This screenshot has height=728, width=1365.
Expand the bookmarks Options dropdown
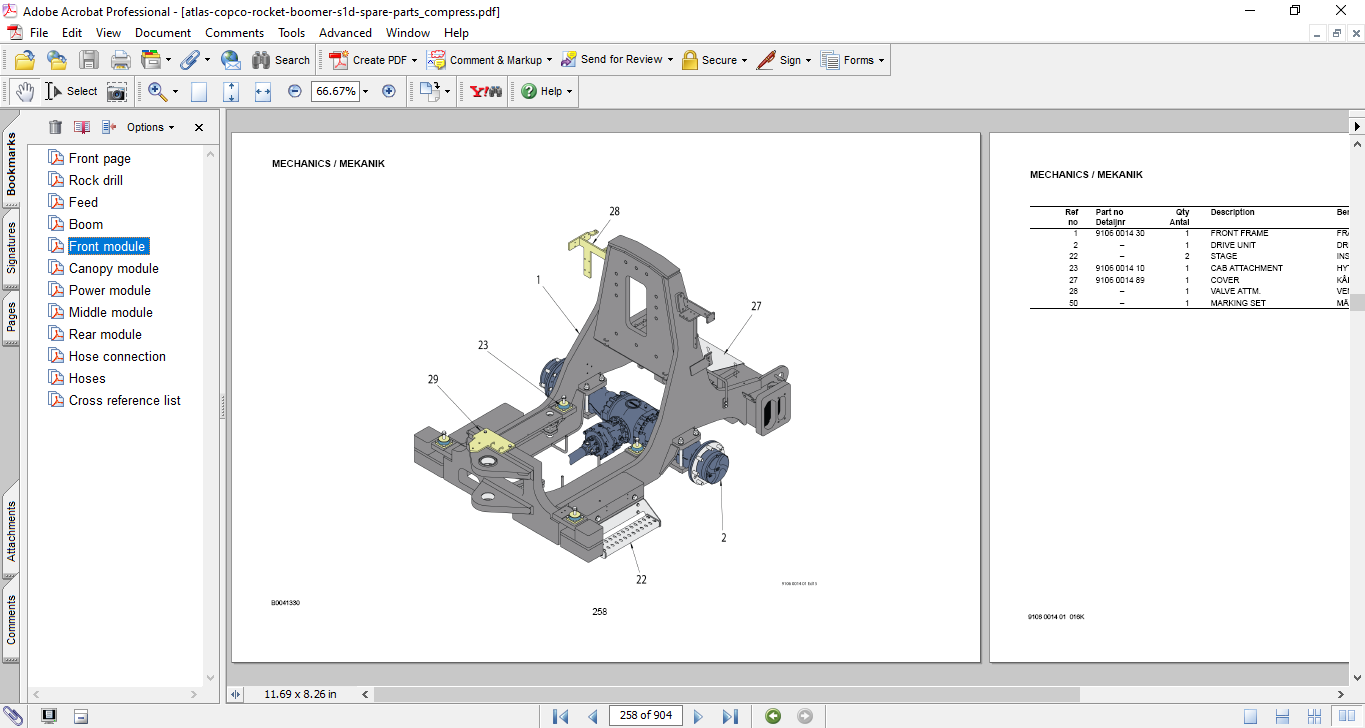[x=150, y=127]
